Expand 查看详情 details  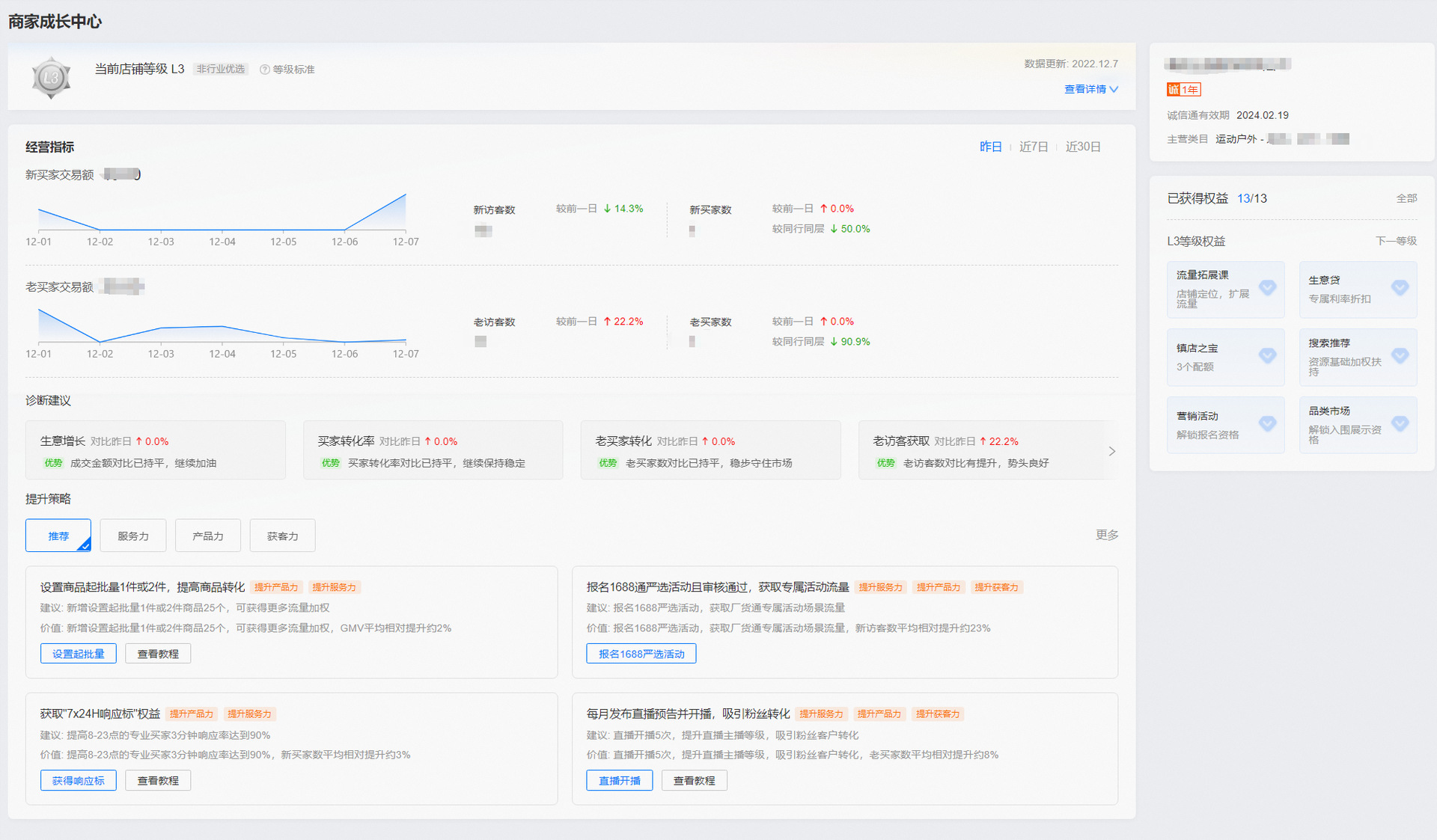[x=1091, y=89]
